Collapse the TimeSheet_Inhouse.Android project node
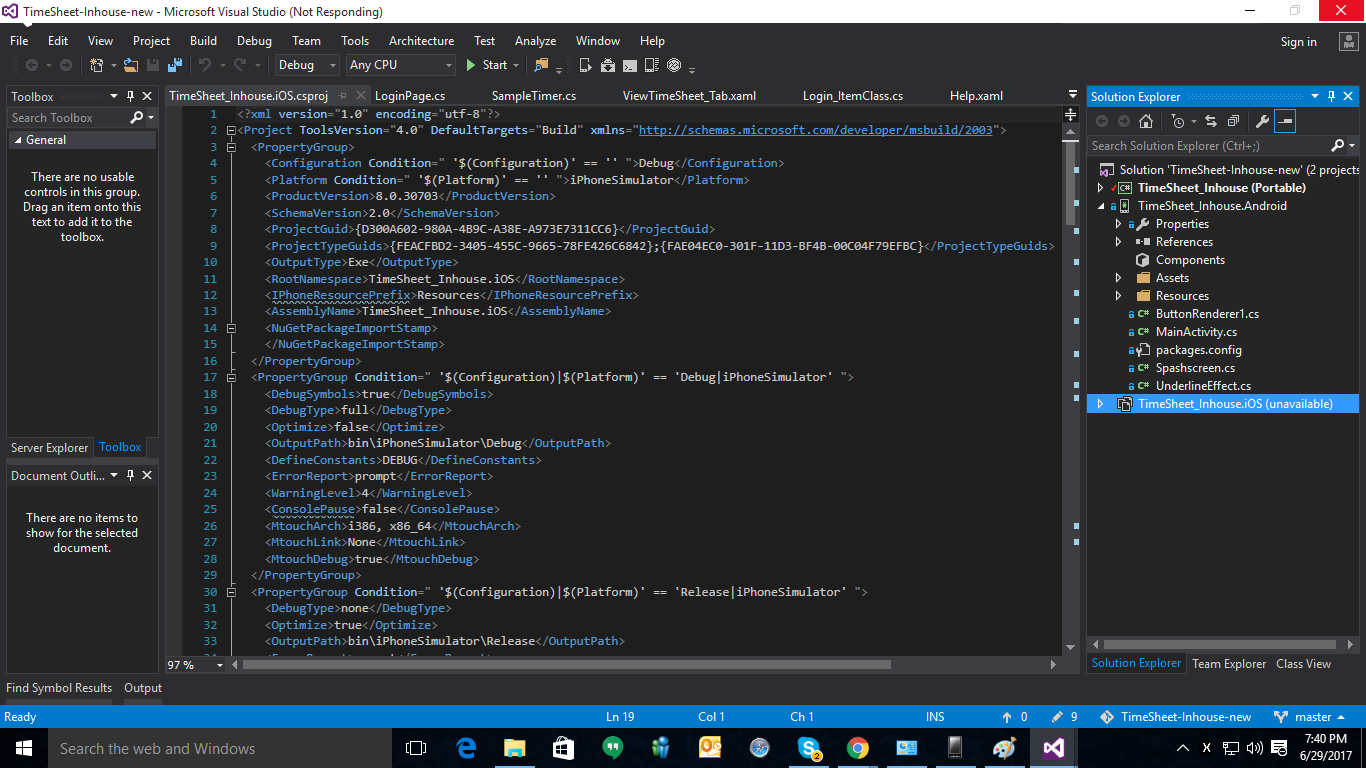 click(x=1101, y=206)
